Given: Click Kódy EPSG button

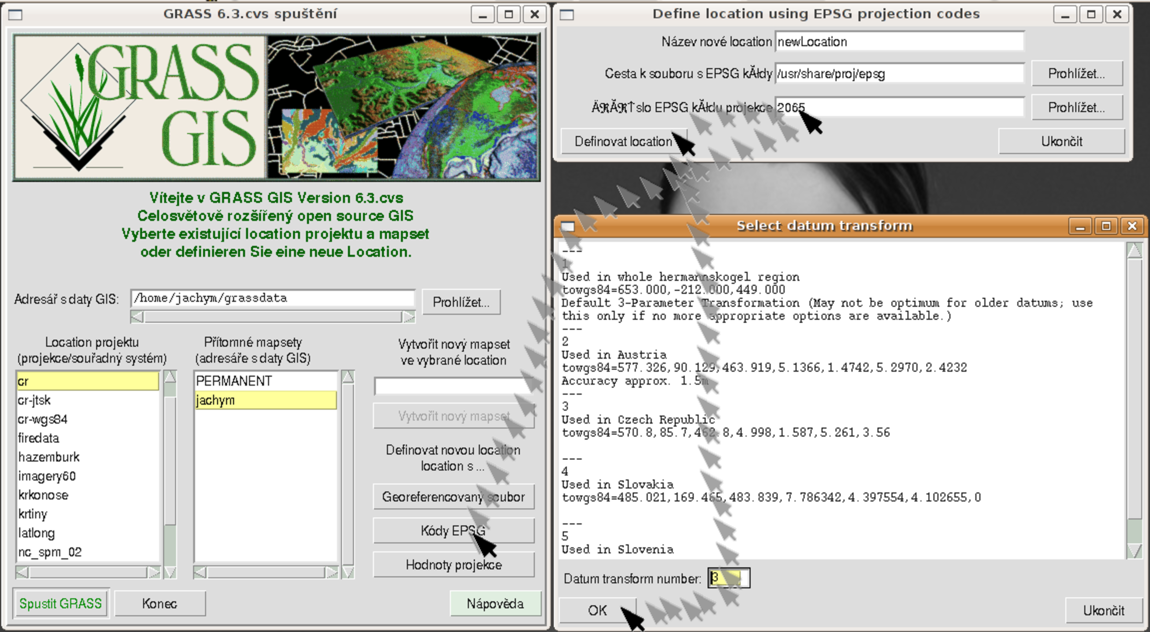Looking at the screenshot, I should [x=453, y=531].
